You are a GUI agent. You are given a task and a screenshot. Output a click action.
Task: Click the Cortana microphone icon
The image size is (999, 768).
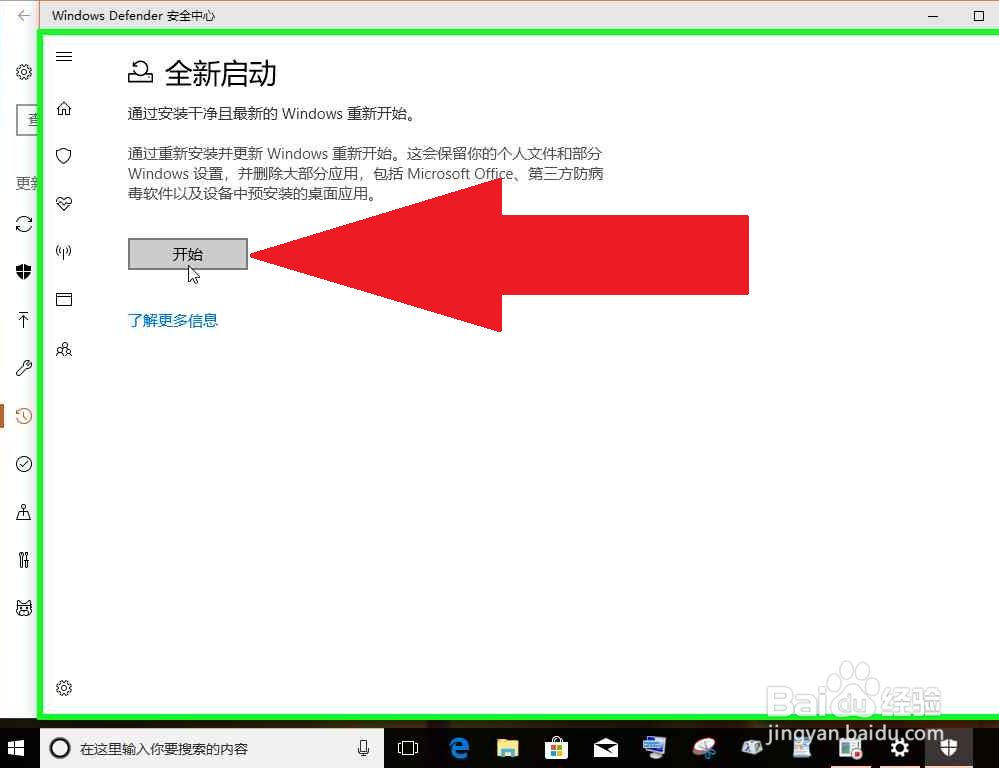pos(363,748)
